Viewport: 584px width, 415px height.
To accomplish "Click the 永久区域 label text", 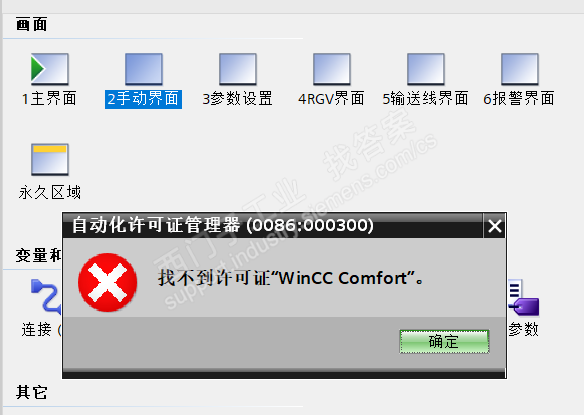I will [x=50, y=193].
